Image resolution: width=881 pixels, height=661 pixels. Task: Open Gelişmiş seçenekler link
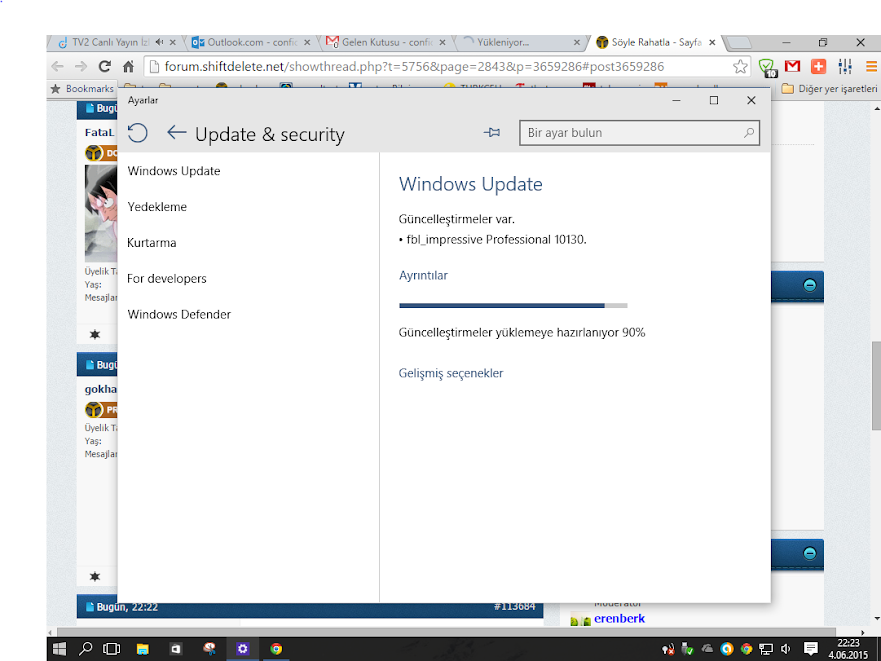[451, 373]
